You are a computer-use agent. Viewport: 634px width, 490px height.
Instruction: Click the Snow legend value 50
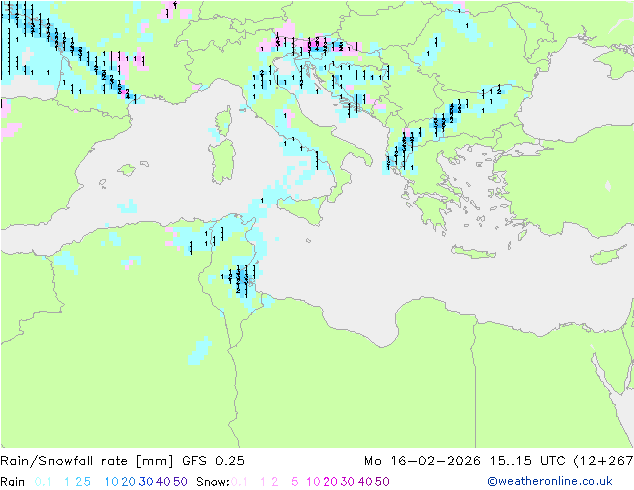pos(382,482)
